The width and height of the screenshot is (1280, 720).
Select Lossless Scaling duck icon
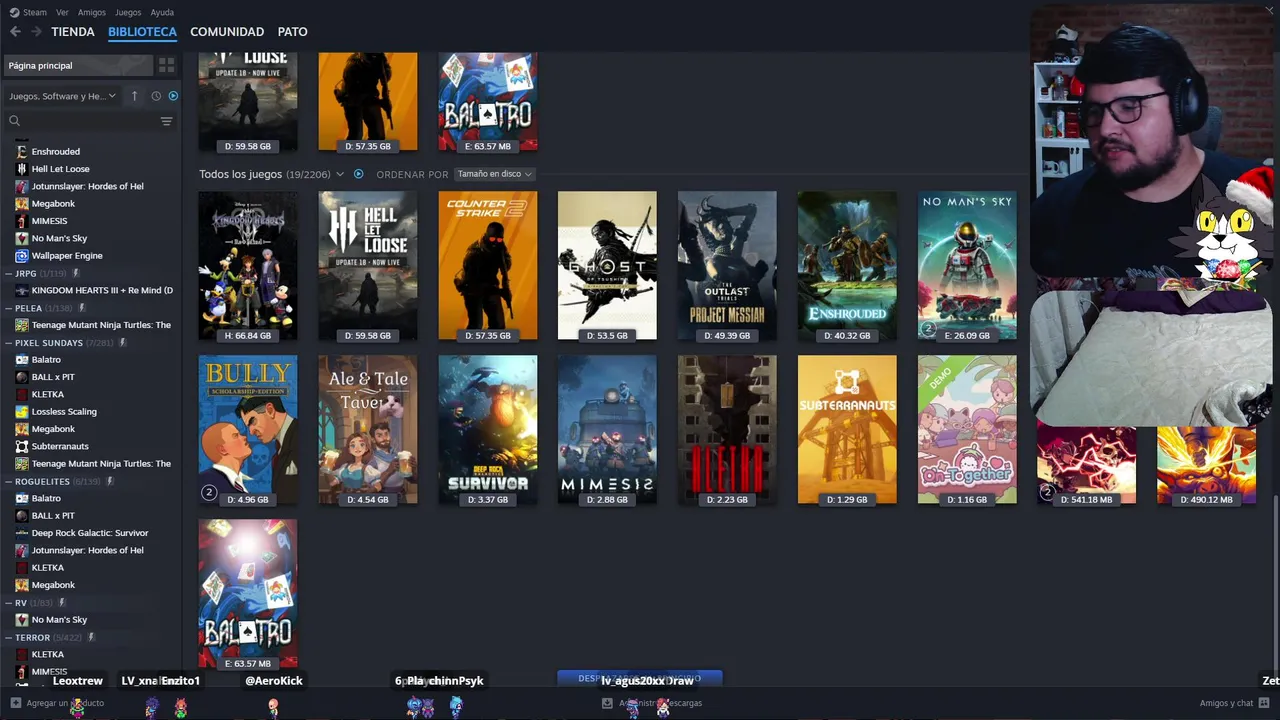[22, 412]
